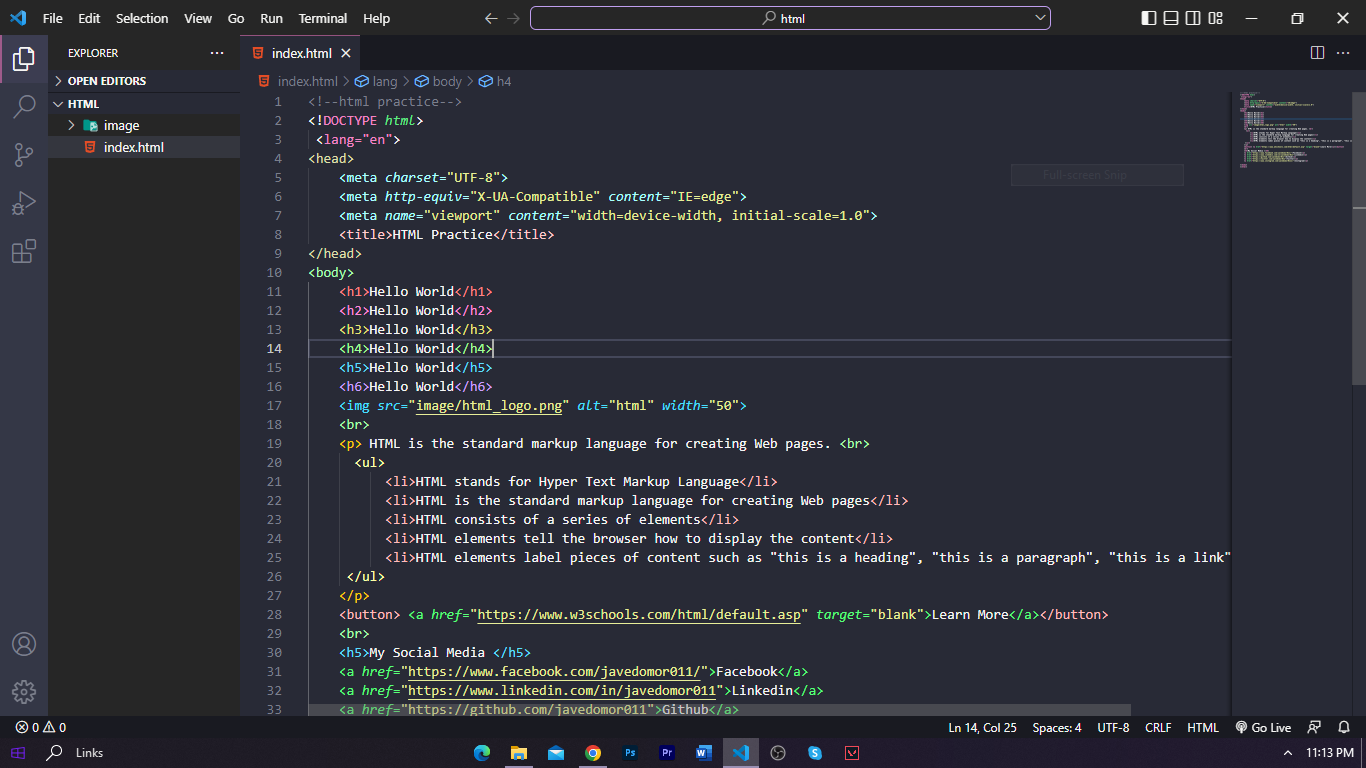
Task: Open the Accounts menu icon
Action: [24, 644]
